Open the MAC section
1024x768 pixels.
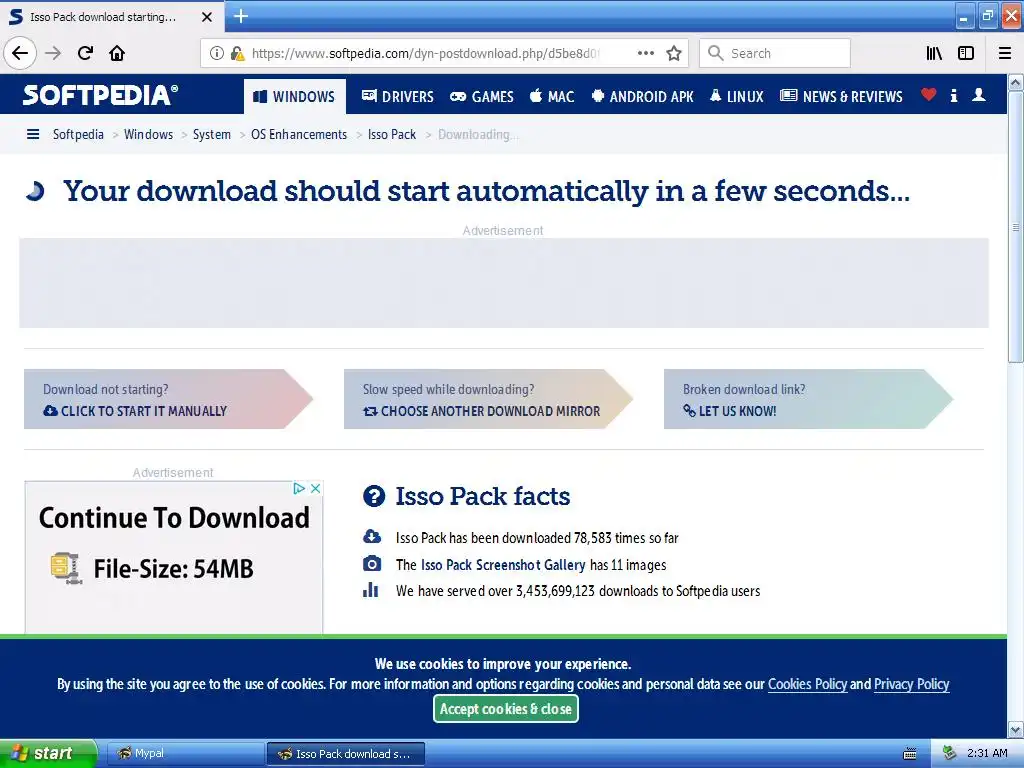click(x=552, y=97)
